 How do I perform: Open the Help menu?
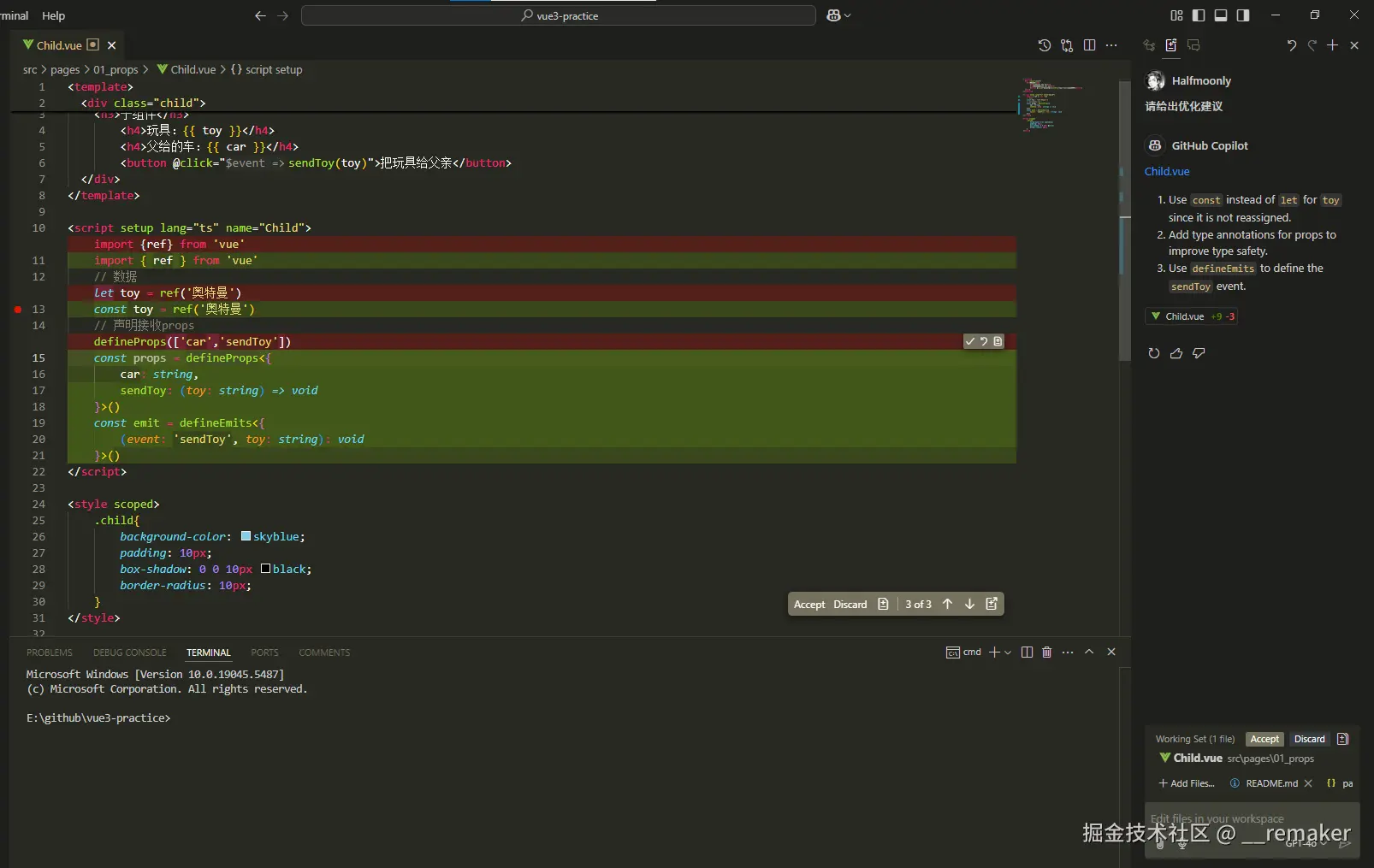click(53, 15)
